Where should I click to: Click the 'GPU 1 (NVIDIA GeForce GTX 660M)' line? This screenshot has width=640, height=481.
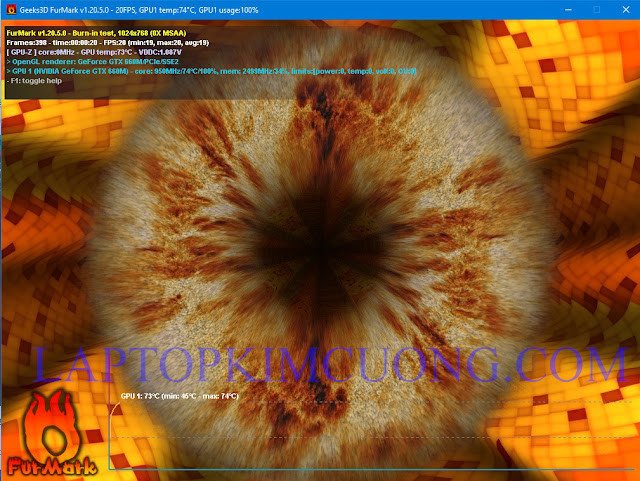(211, 71)
